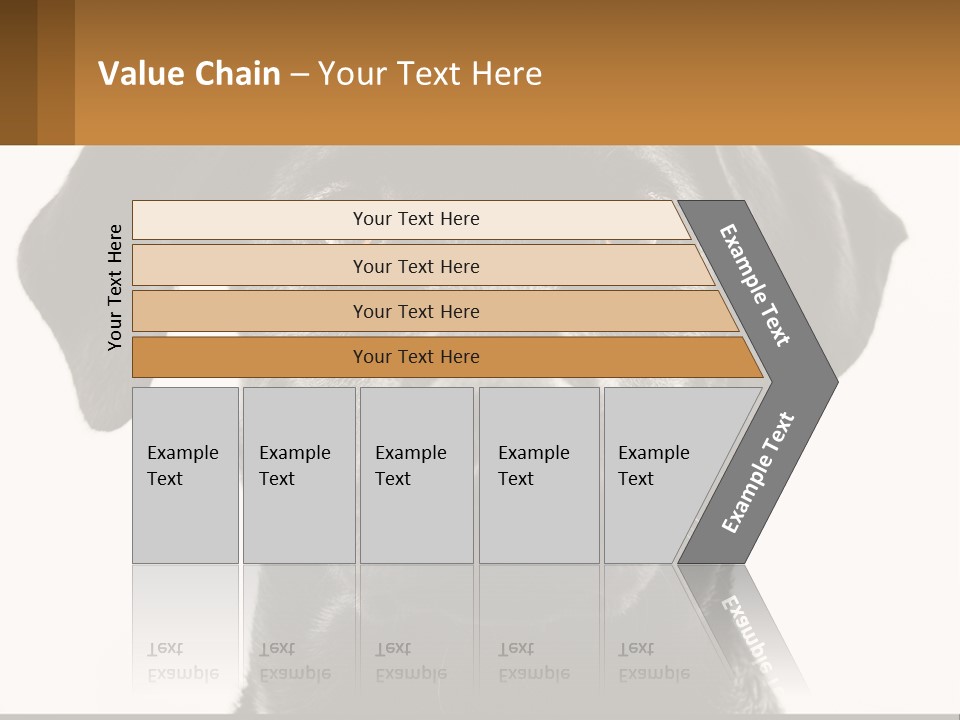Image resolution: width=960 pixels, height=720 pixels.
Task: Click the lightest cream 'Your Text Here' bar
Action: coord(410,220)
